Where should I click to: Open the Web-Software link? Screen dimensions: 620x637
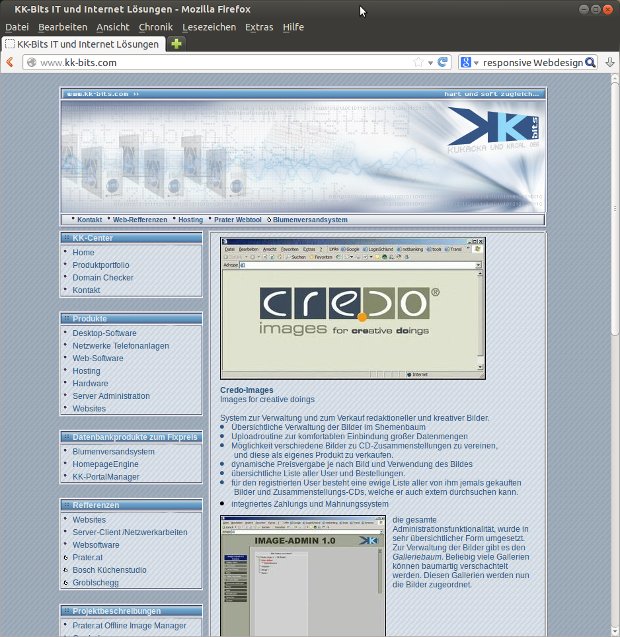pyautogui.click(x=98, y=358)
